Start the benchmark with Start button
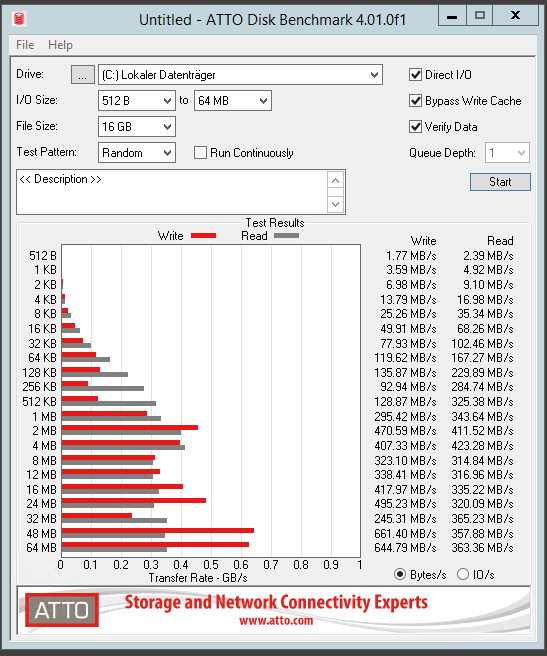Viewport: 547px width, 656px height. point(500,182)
